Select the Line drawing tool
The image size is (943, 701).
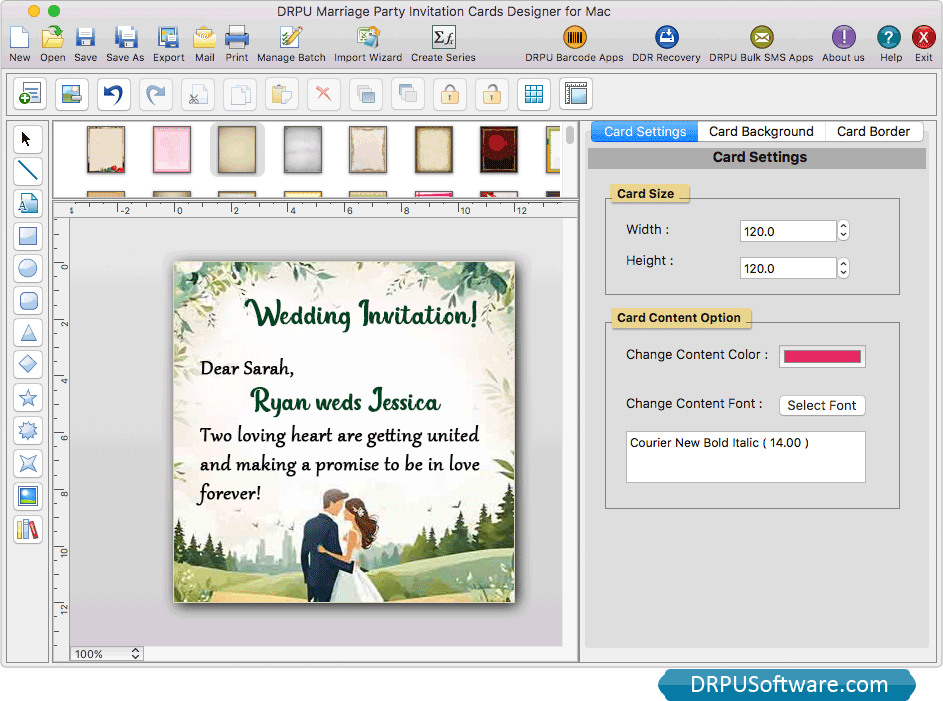[27, 171]
